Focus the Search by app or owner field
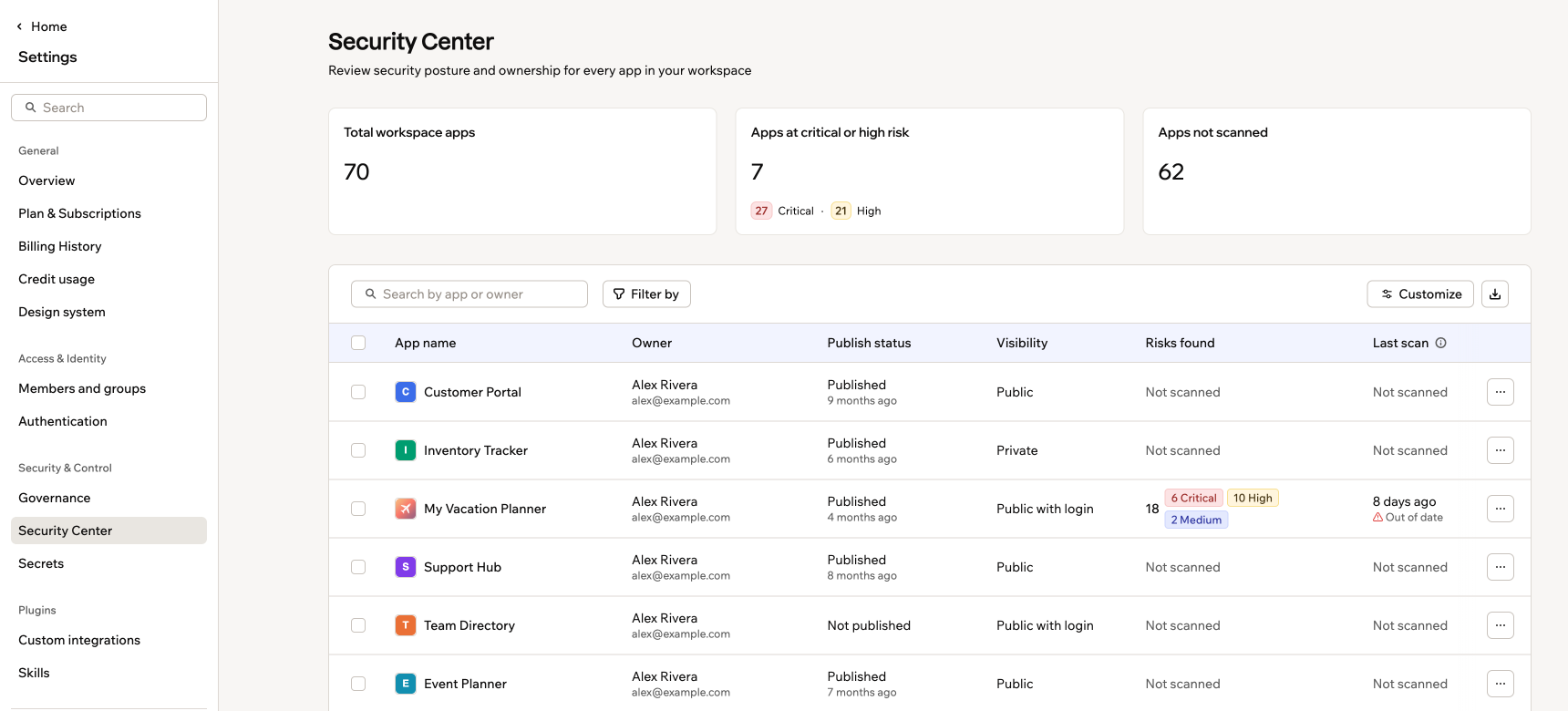This screenshot has height=711, width=1568. click(x=469, y=294)
